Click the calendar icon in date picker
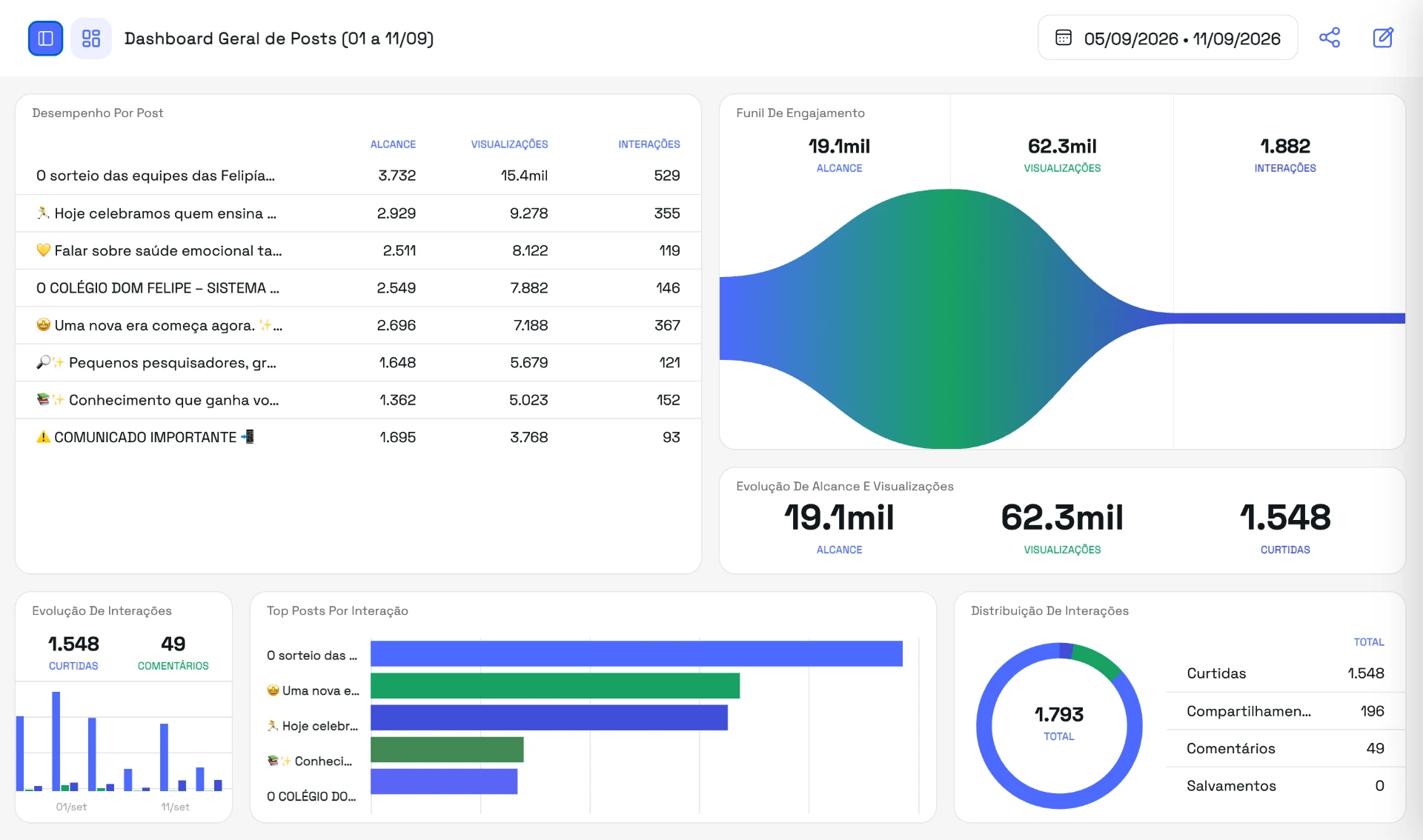 1064,38
